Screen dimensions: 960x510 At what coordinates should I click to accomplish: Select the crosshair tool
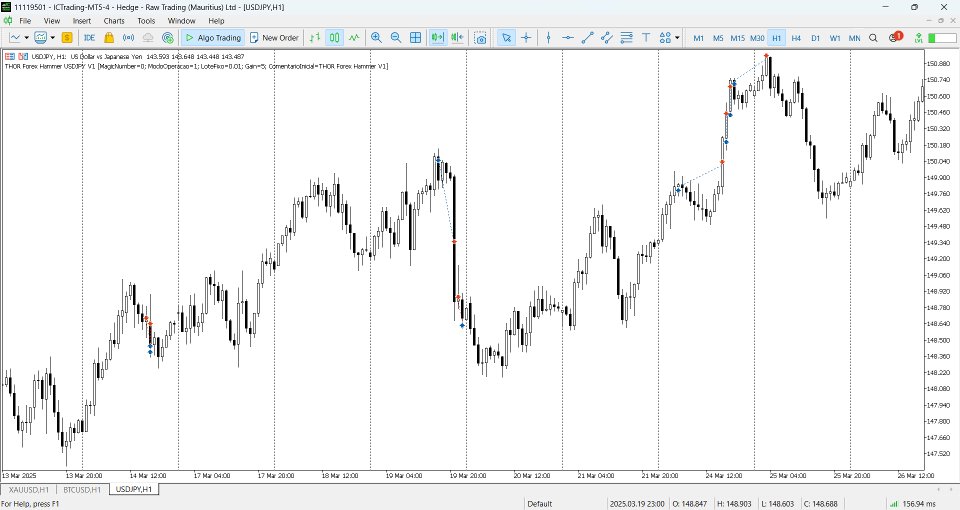(526, 37)
